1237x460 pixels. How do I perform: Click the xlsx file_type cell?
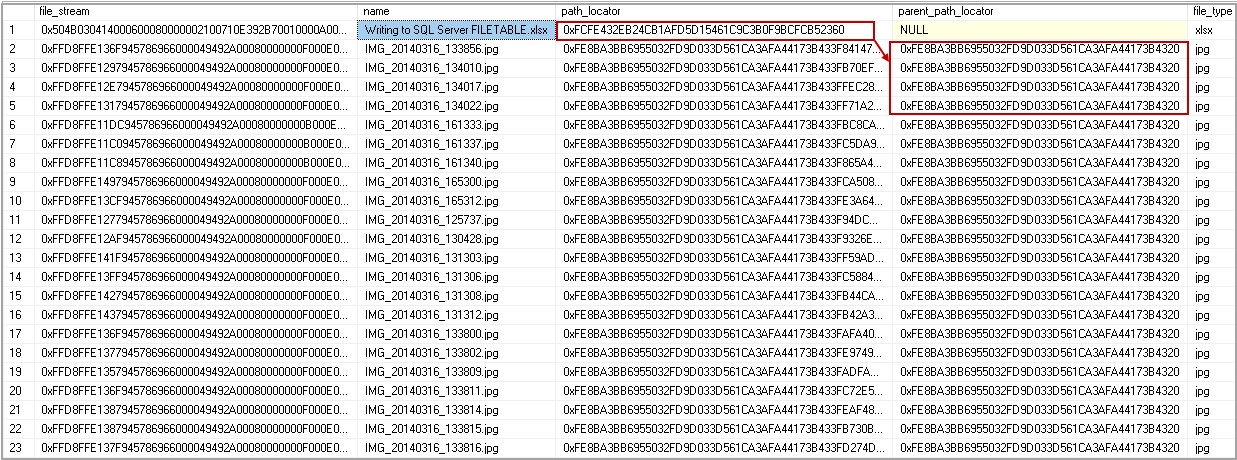pyautogui.click(x=1212, y=30)
